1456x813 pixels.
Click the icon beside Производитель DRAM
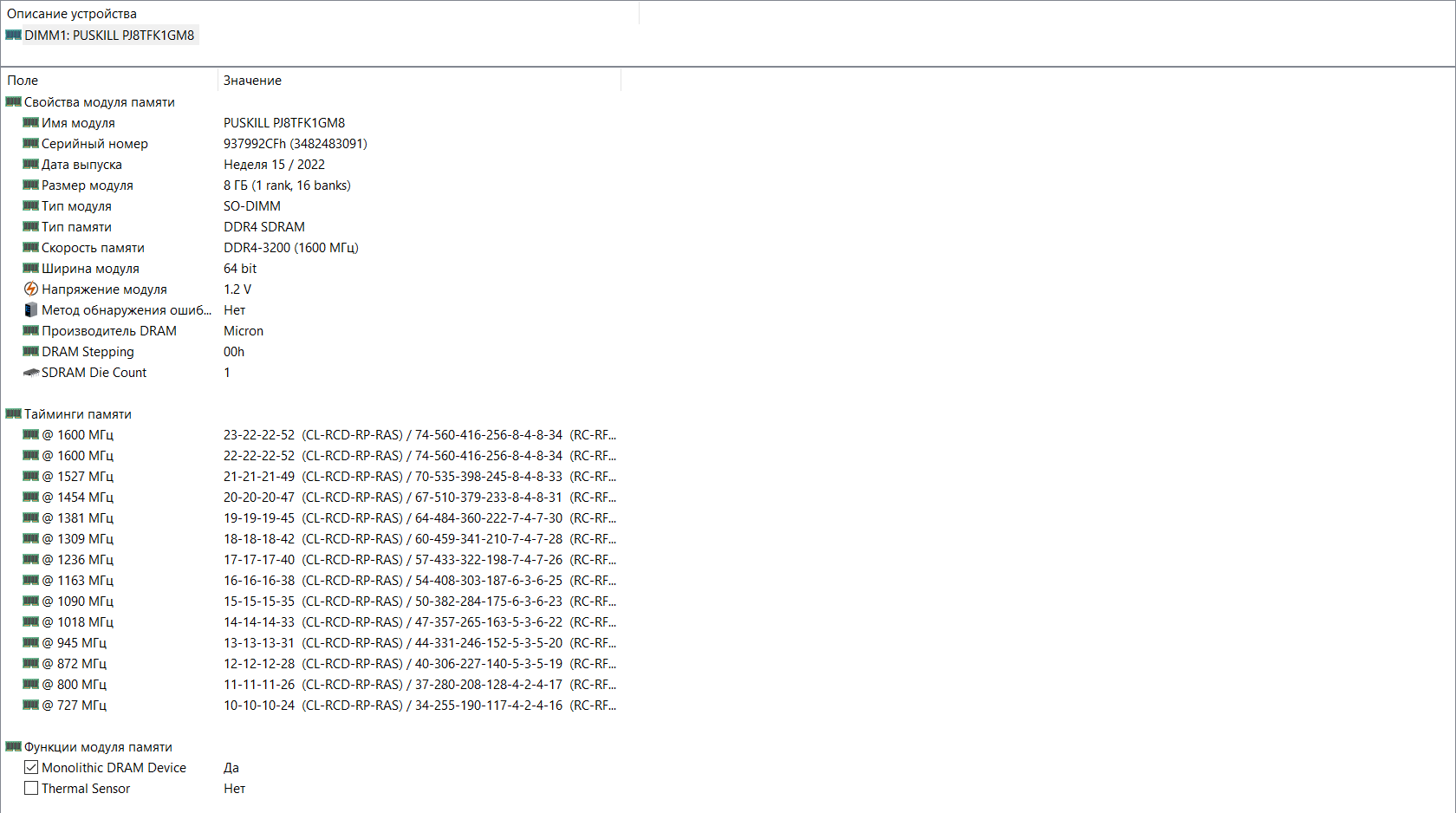31,330
